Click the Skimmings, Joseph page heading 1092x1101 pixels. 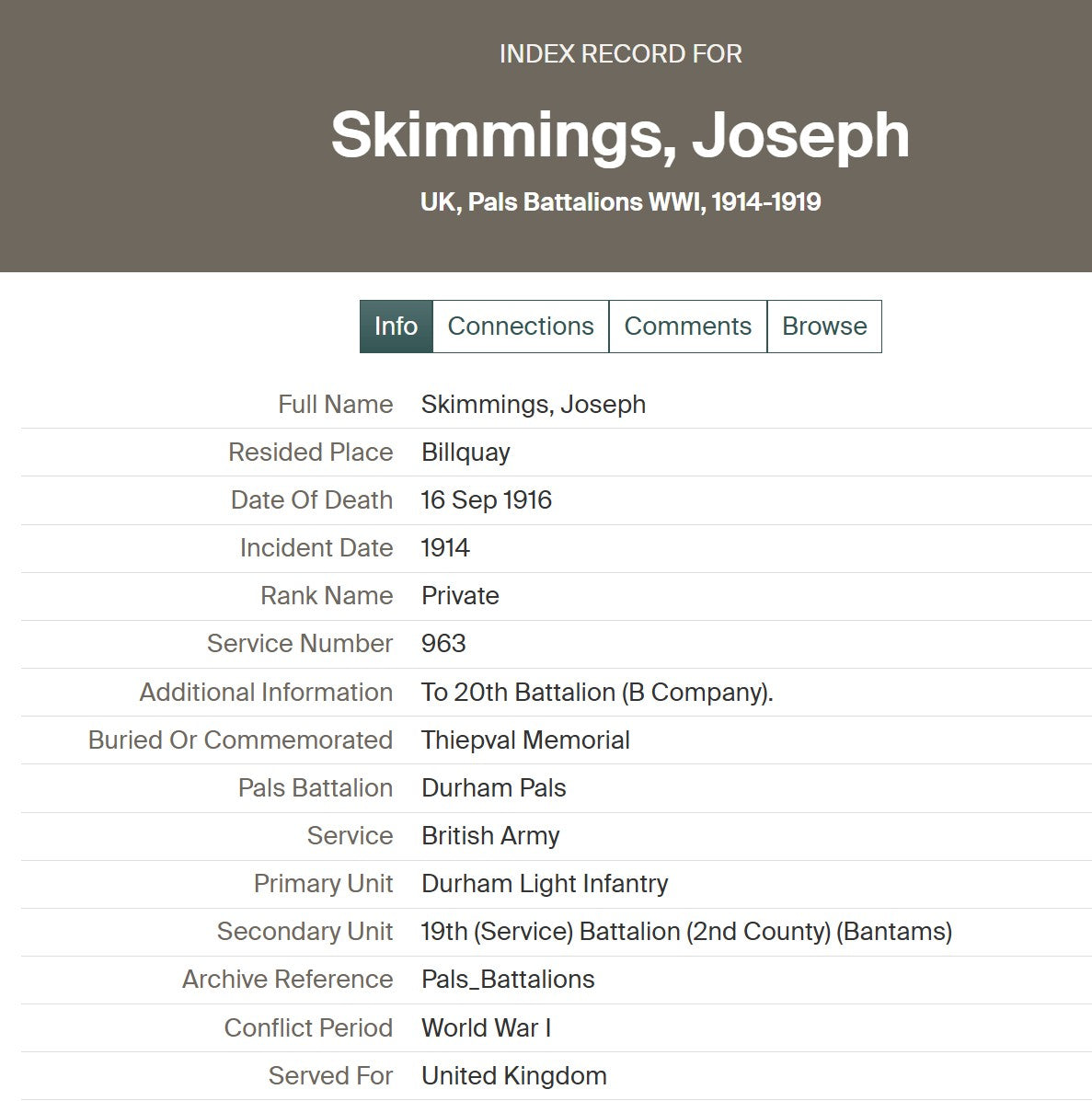point(620,134)
